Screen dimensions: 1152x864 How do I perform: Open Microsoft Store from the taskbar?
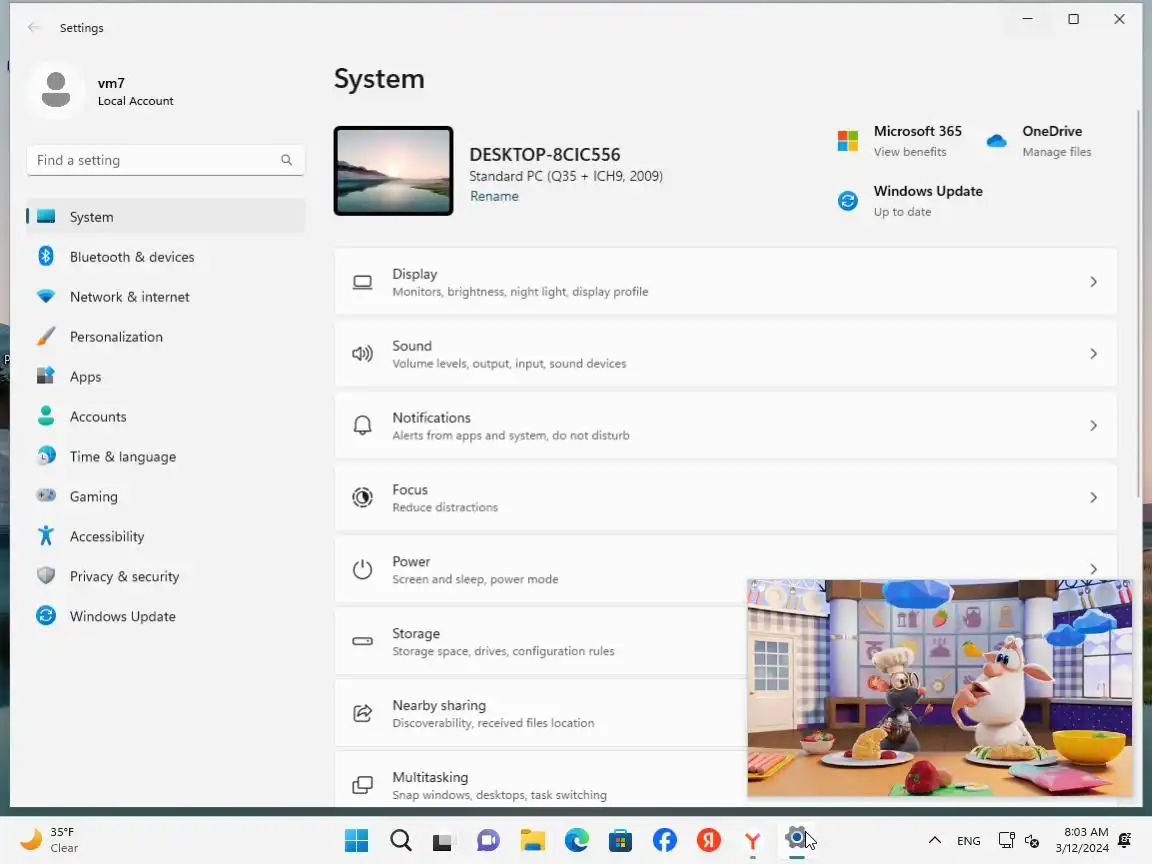[620, 840]
